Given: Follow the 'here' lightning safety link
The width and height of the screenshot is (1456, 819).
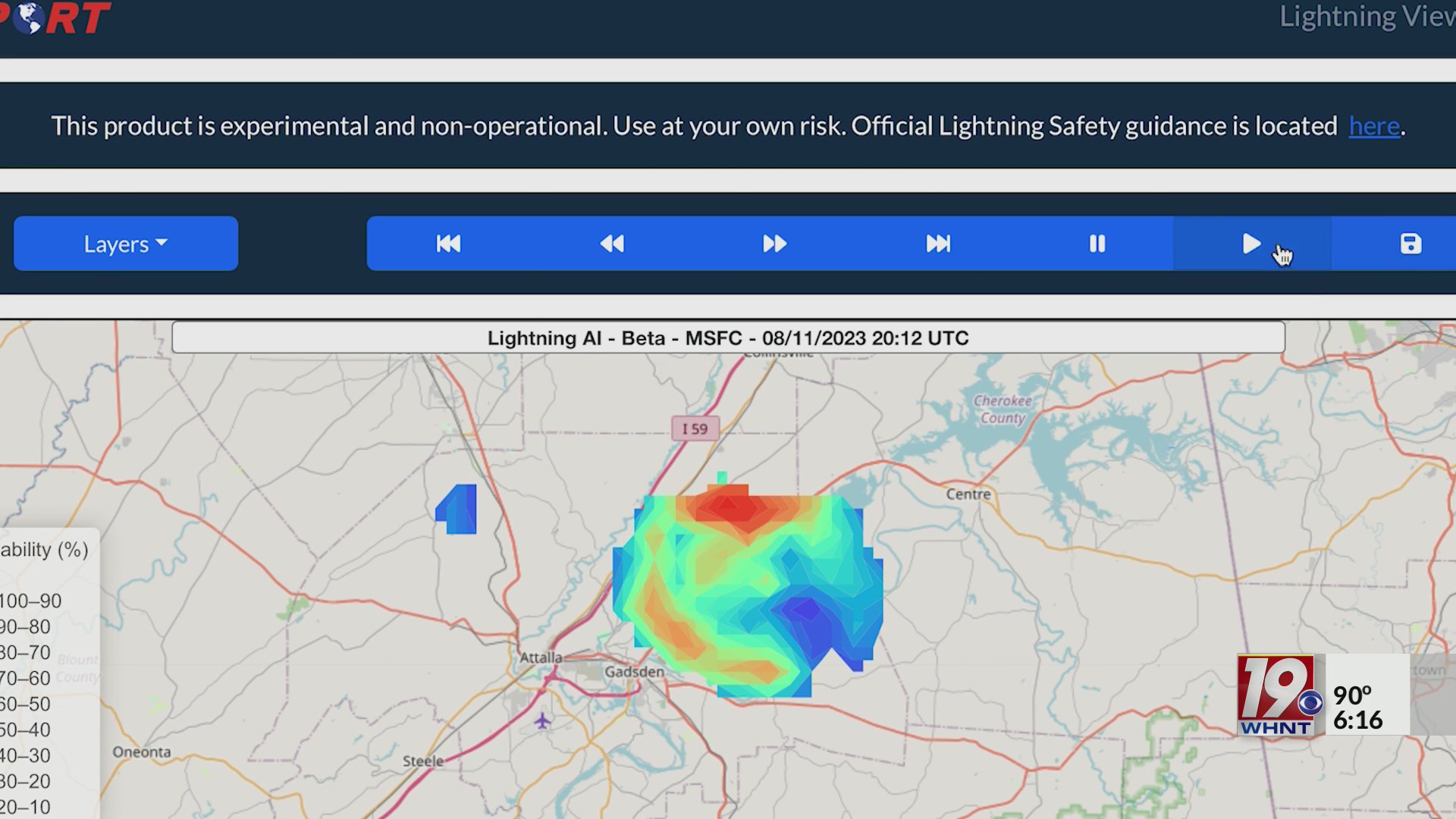Looking at the screenshot, I should pos(1373,126).
